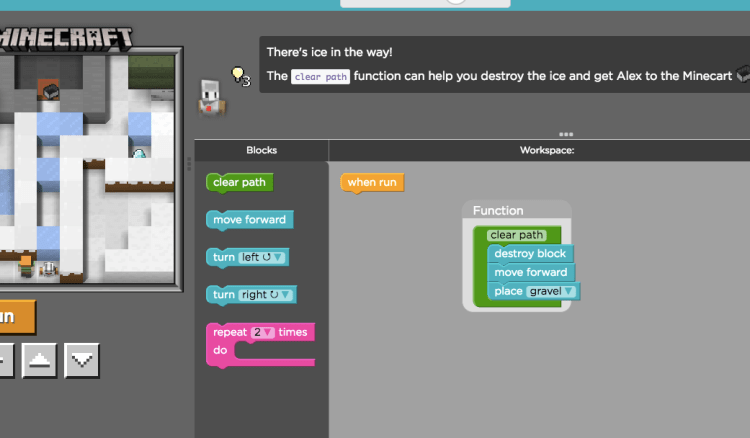Click the three-dot resize handle above workspace
750x438 pixels.
(566, 134)
